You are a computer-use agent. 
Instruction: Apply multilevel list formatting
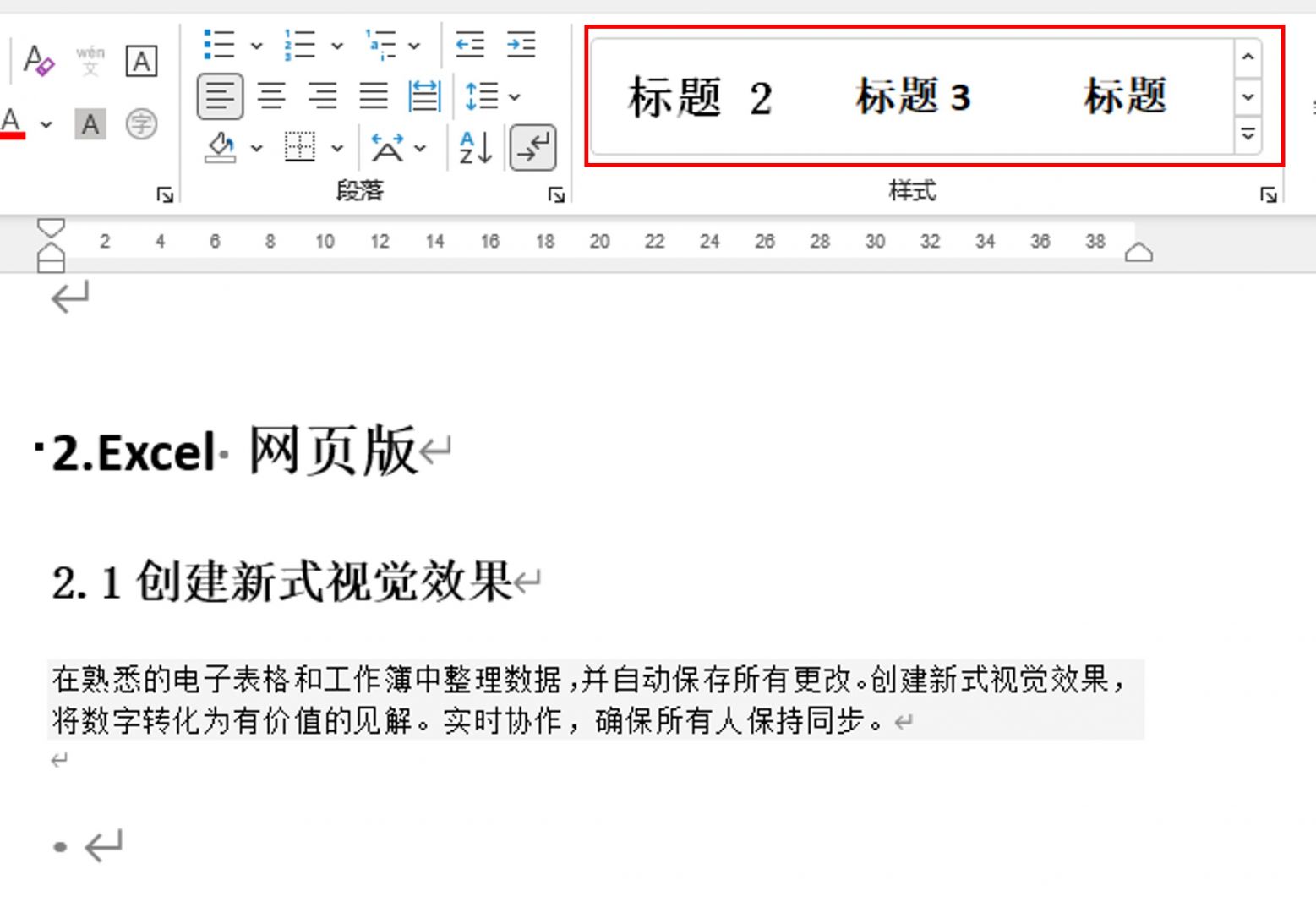[x=380, y=45]
